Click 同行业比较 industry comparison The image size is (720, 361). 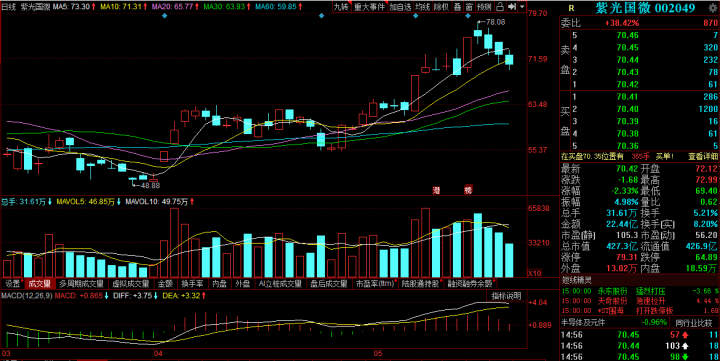point(694,323)
